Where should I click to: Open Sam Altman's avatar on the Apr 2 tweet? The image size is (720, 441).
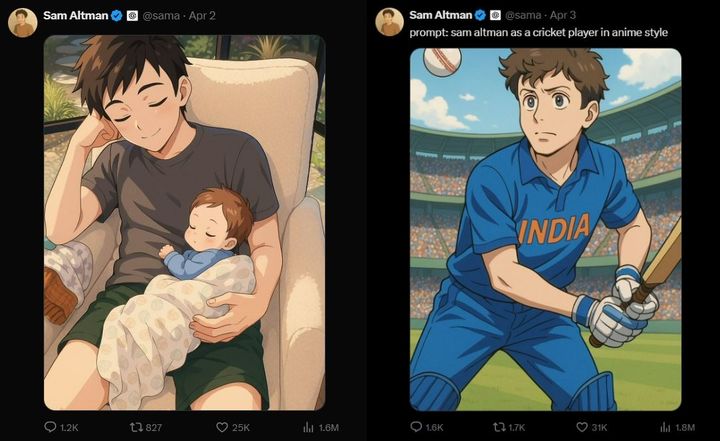tap(23, 22)
